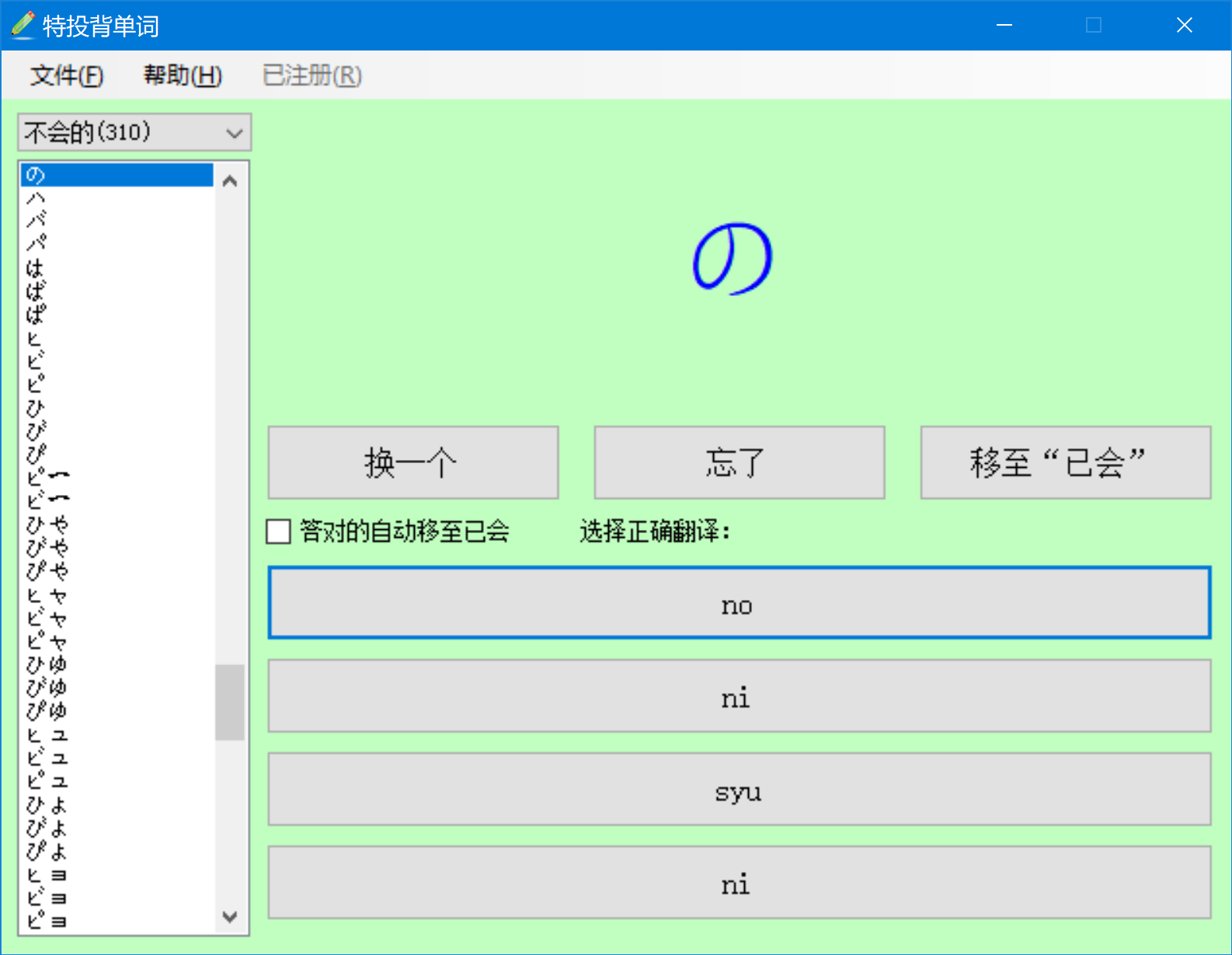This screenshot has width=1232, height=955.
Task: Select the ハ entry in the word list
Action: tap(117, 198)
